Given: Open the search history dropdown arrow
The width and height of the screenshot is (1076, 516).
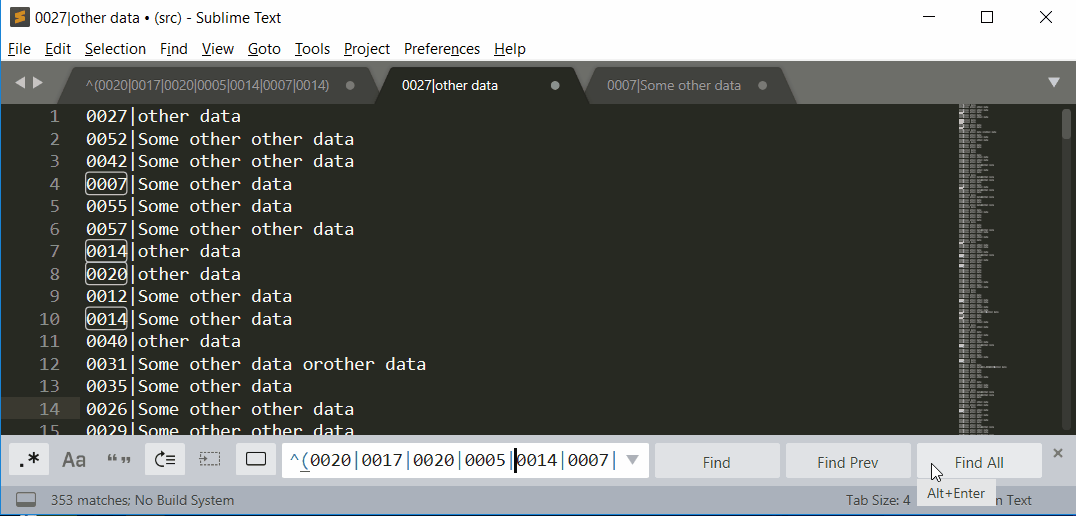Looking at the screenshot, I should tap(633, 460).
